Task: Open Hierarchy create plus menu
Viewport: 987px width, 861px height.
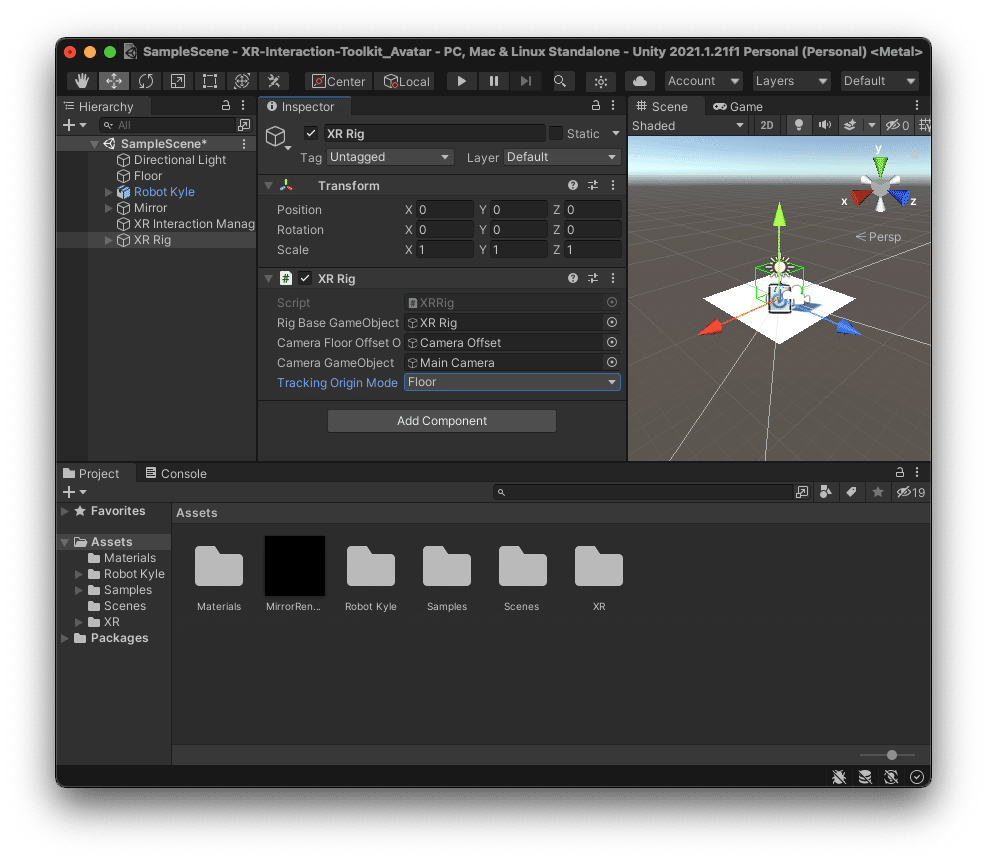Action: 74,125
